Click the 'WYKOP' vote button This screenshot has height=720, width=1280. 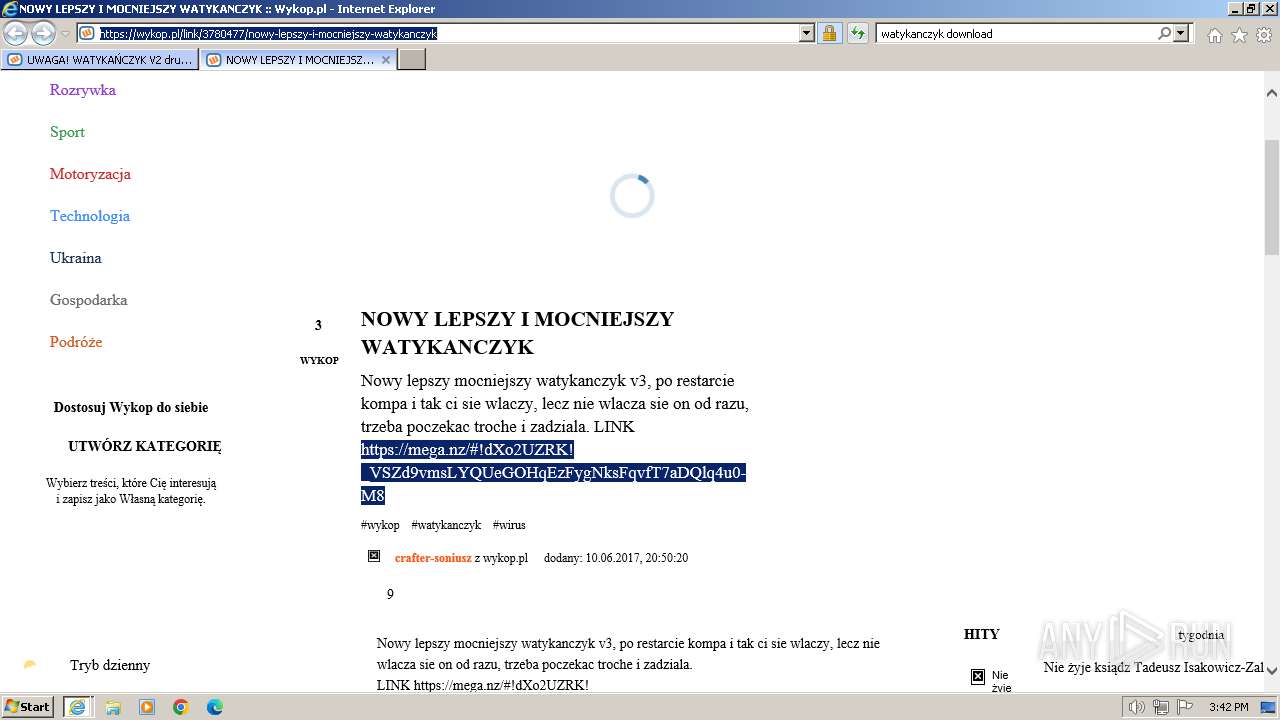click(319, 360)
